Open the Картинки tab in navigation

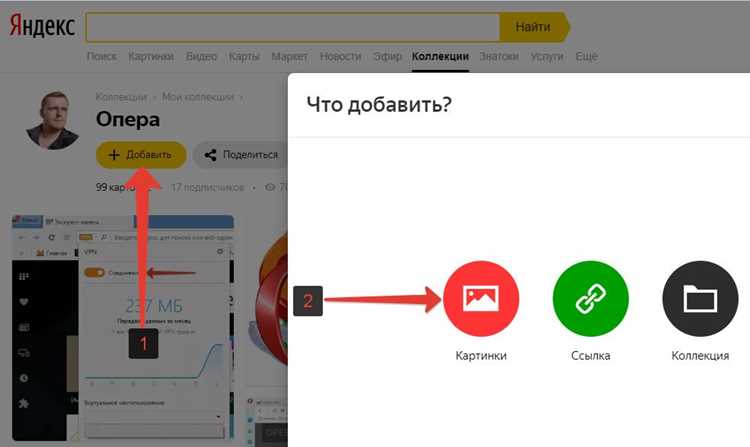click(151, 56)
